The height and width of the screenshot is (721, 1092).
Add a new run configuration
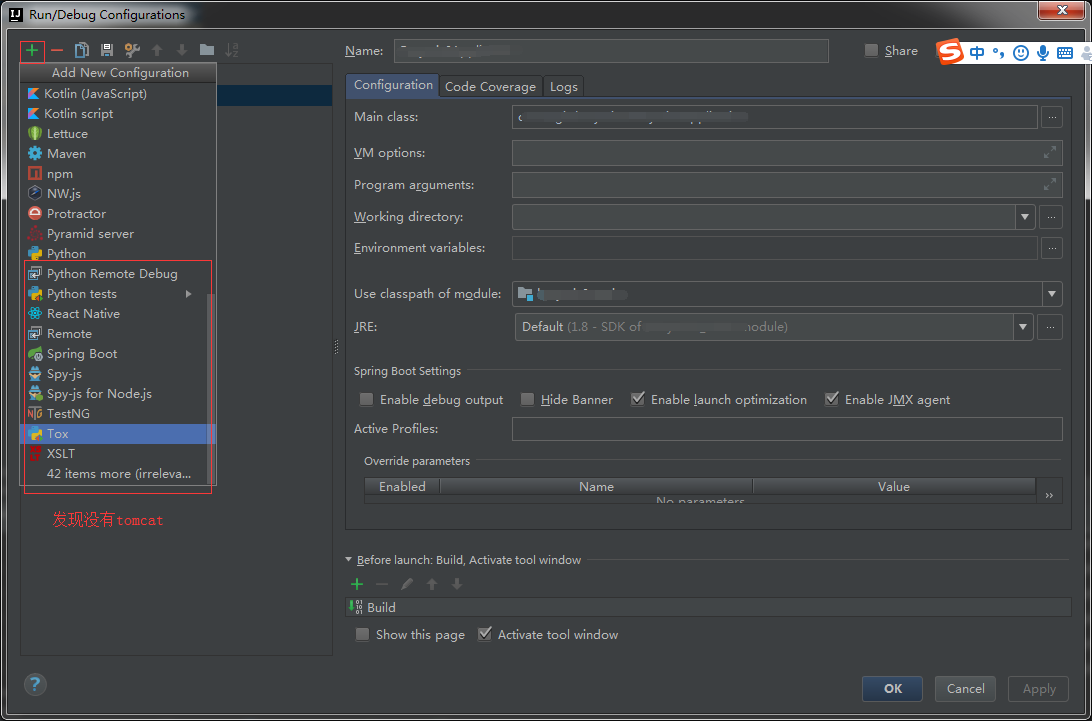[x=31, y=49]
